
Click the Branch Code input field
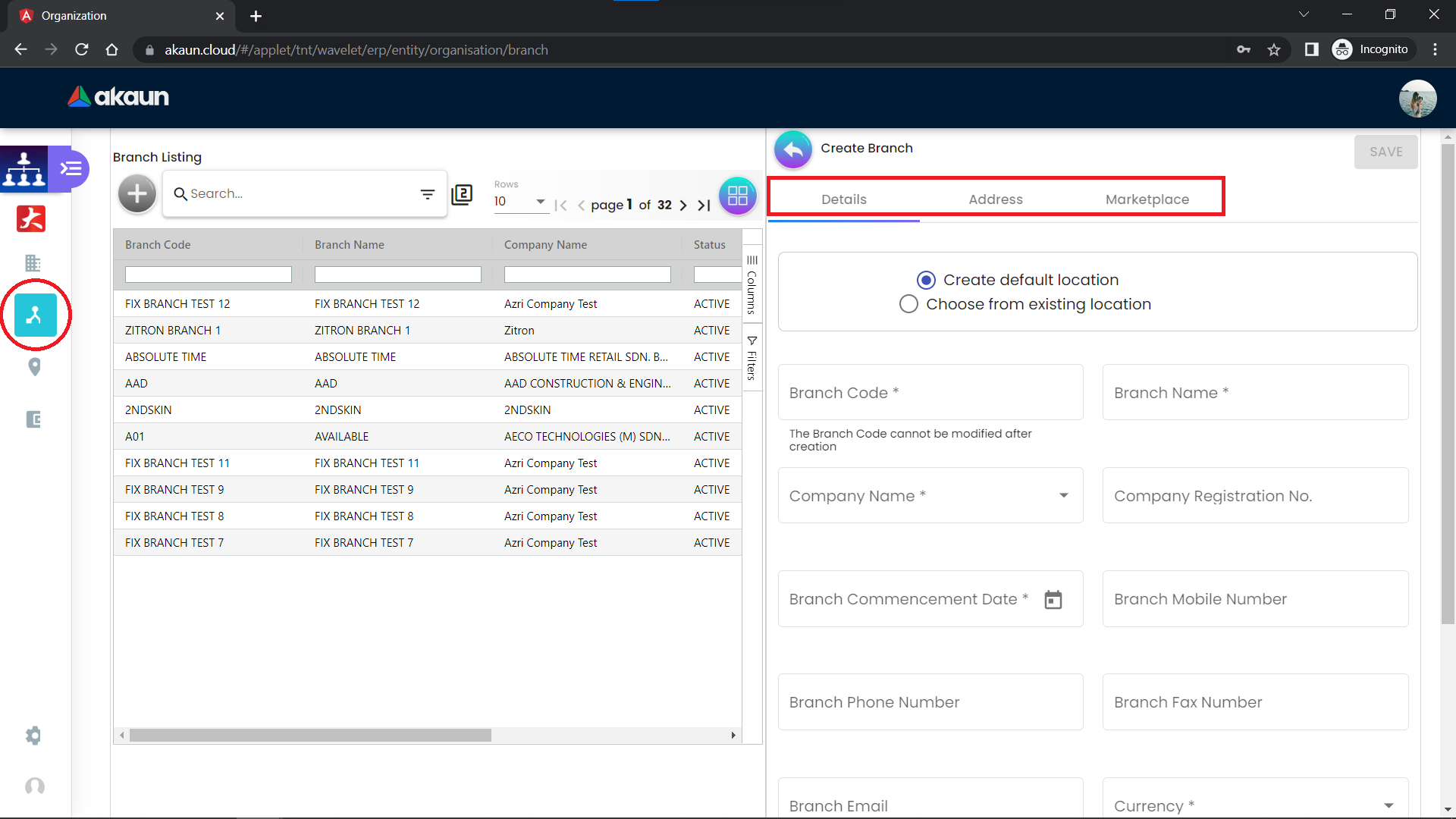[x=930, y=393]
